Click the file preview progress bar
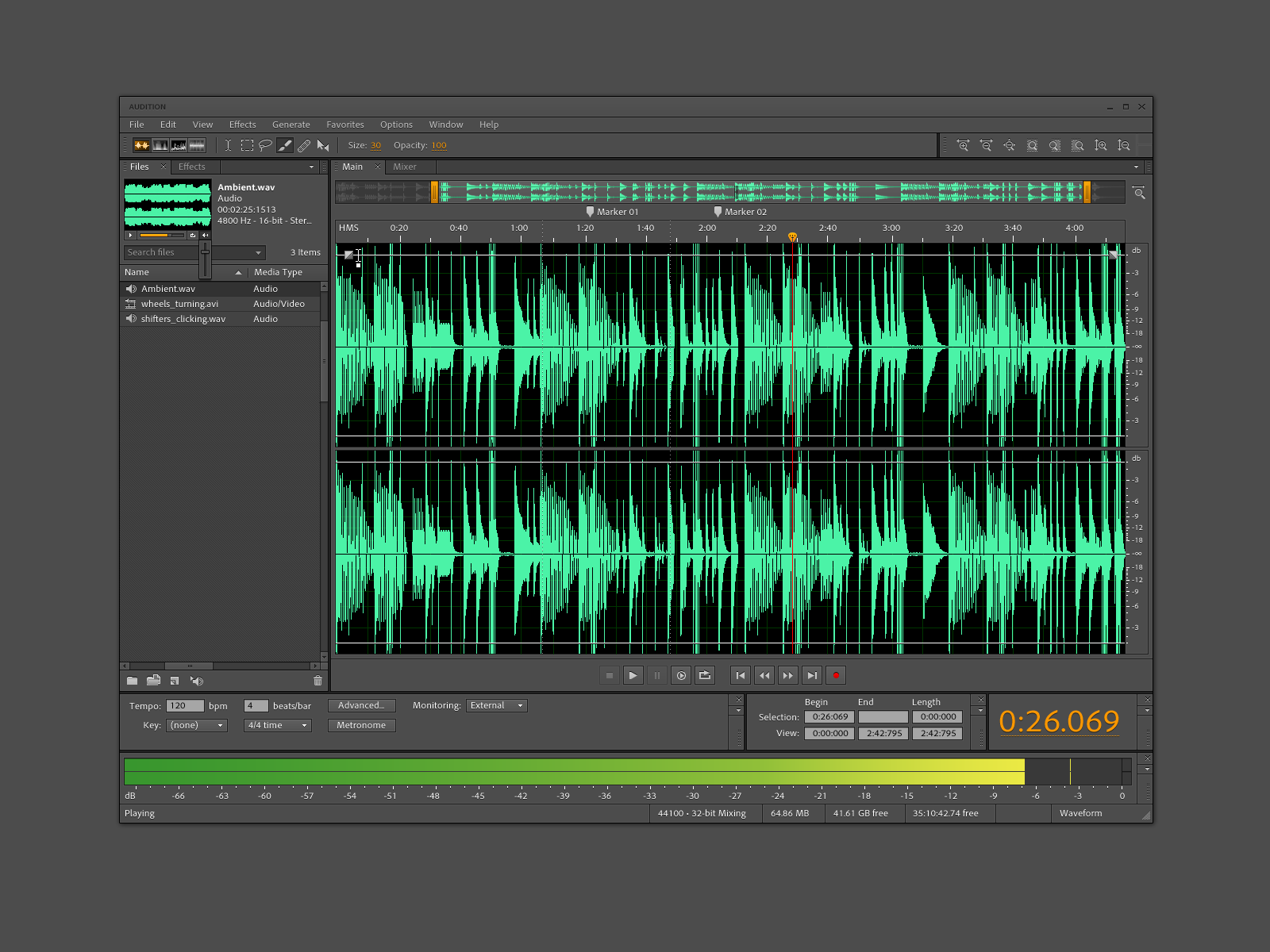The height and width of the screenshot is (952, 1270). [x=162, y=236]
